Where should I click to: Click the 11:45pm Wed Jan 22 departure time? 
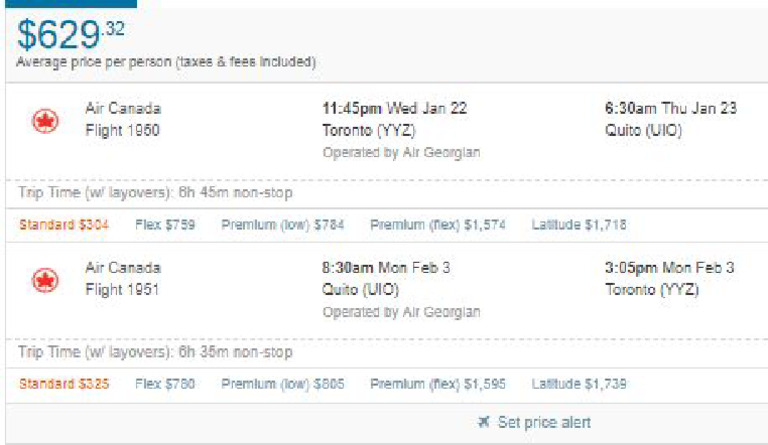click(x=394, y=108)
